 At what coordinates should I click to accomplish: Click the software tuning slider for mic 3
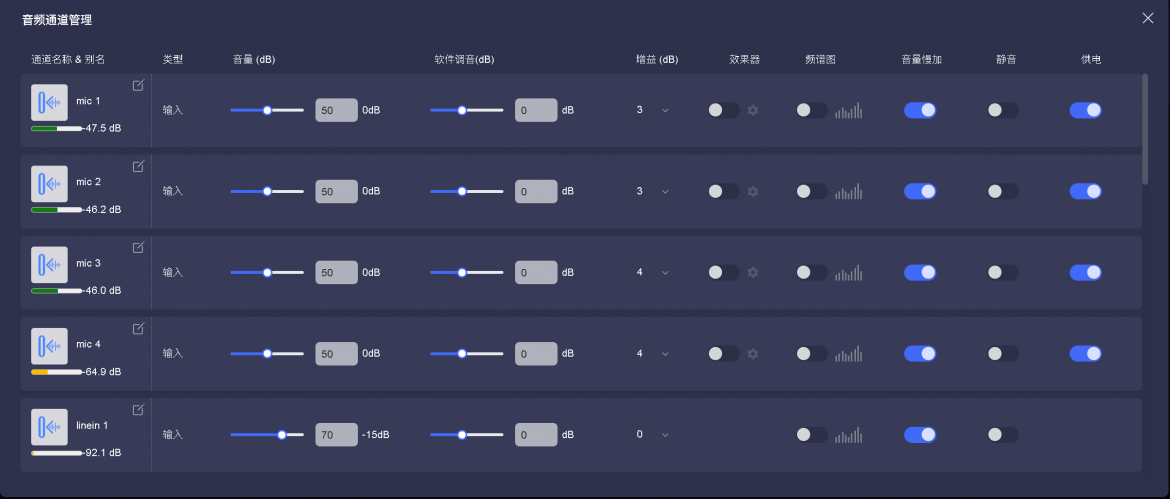(466, 272)
